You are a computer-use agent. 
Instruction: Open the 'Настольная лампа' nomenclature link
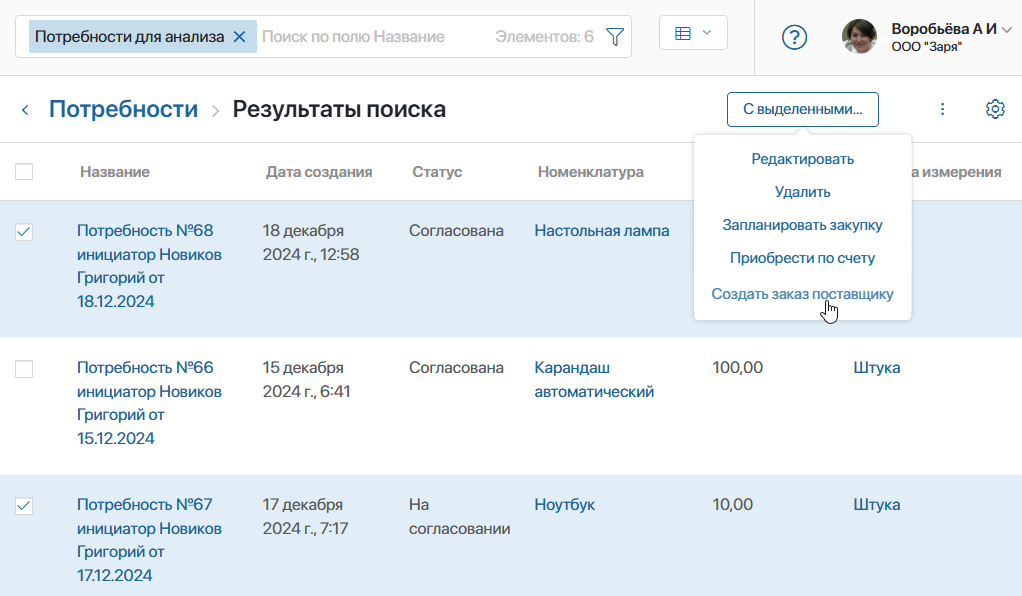click(601, 231)
